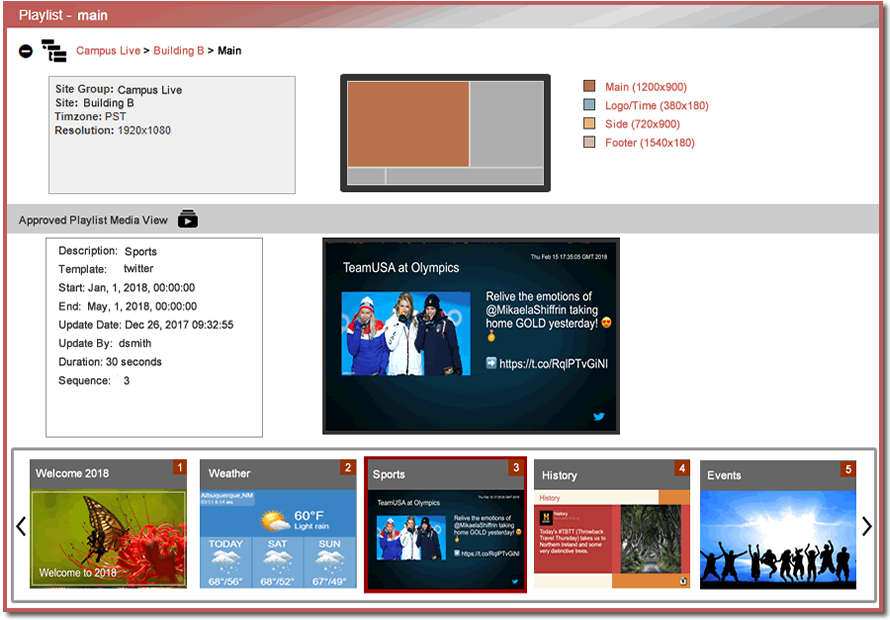
Task: Click the Template: twitter text
Action: (x=106, y=269)
